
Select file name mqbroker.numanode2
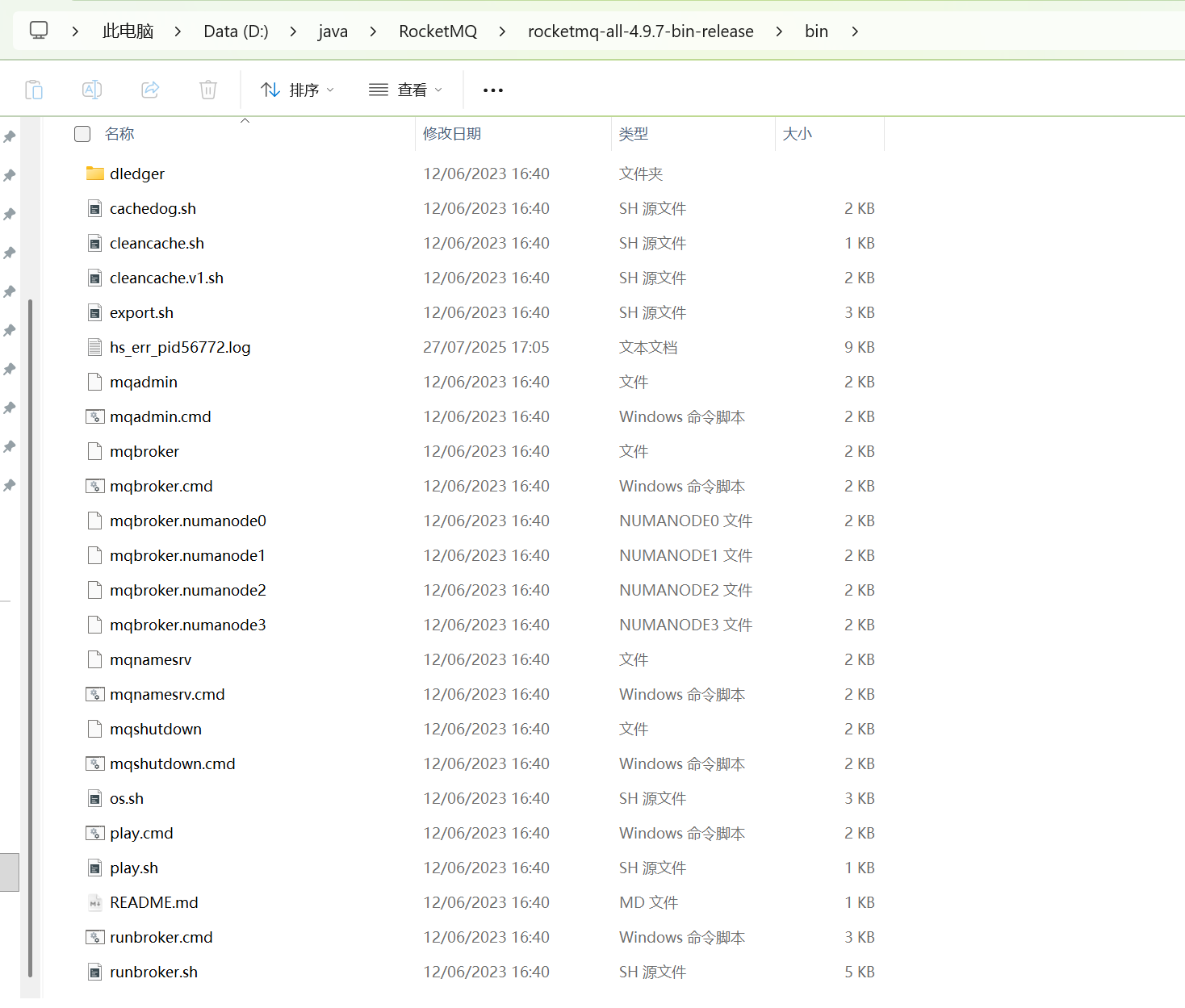pos(187,590)
